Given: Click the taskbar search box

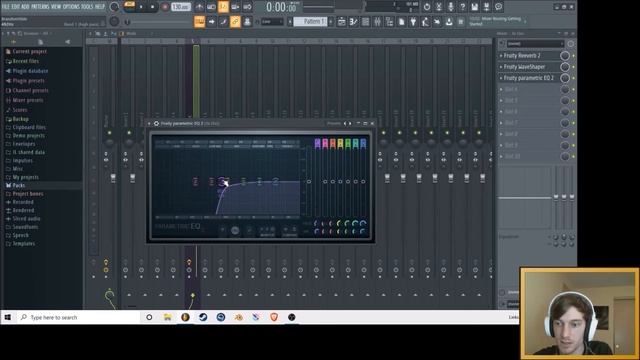Looking at the screenshot, I should coord(78,317).
